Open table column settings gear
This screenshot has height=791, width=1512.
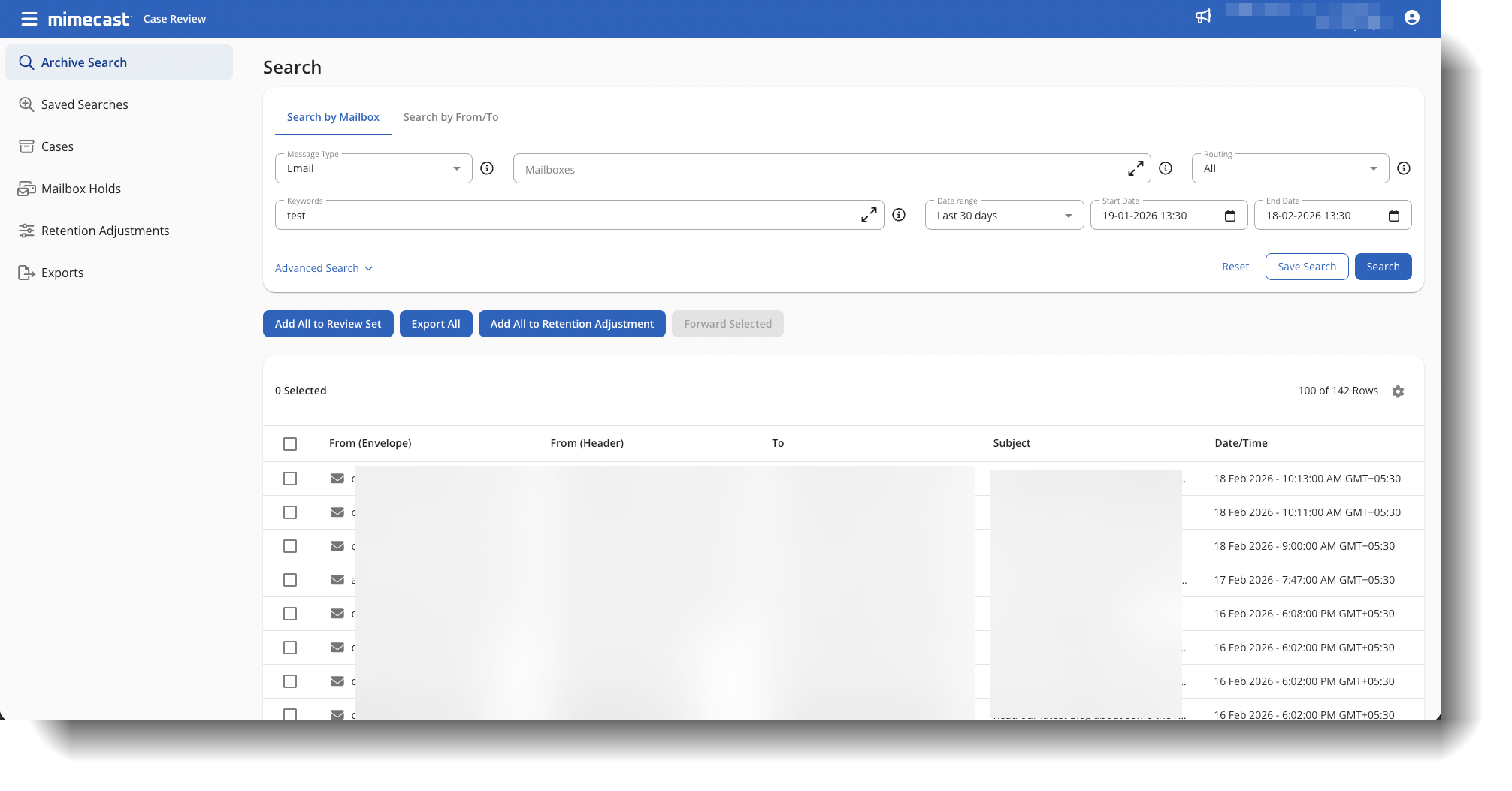1398,391
